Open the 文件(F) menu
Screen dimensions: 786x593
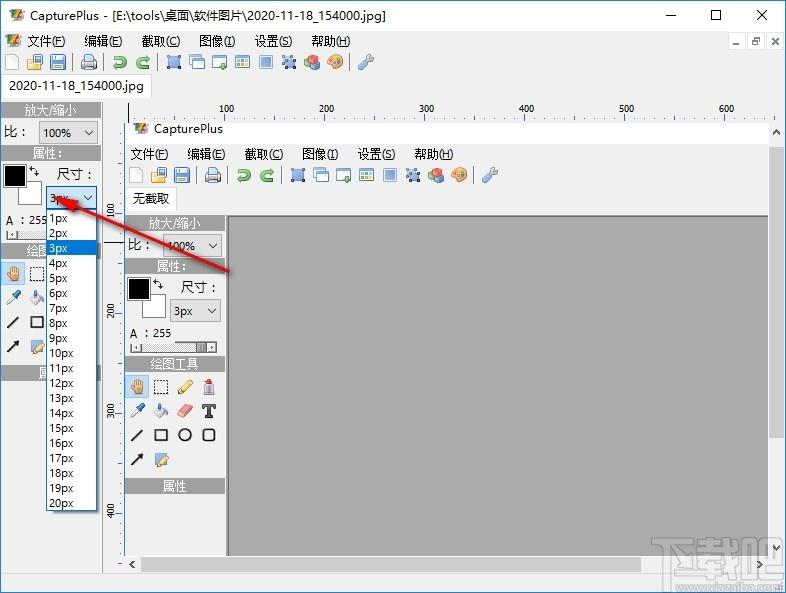[x=46, y=41]
